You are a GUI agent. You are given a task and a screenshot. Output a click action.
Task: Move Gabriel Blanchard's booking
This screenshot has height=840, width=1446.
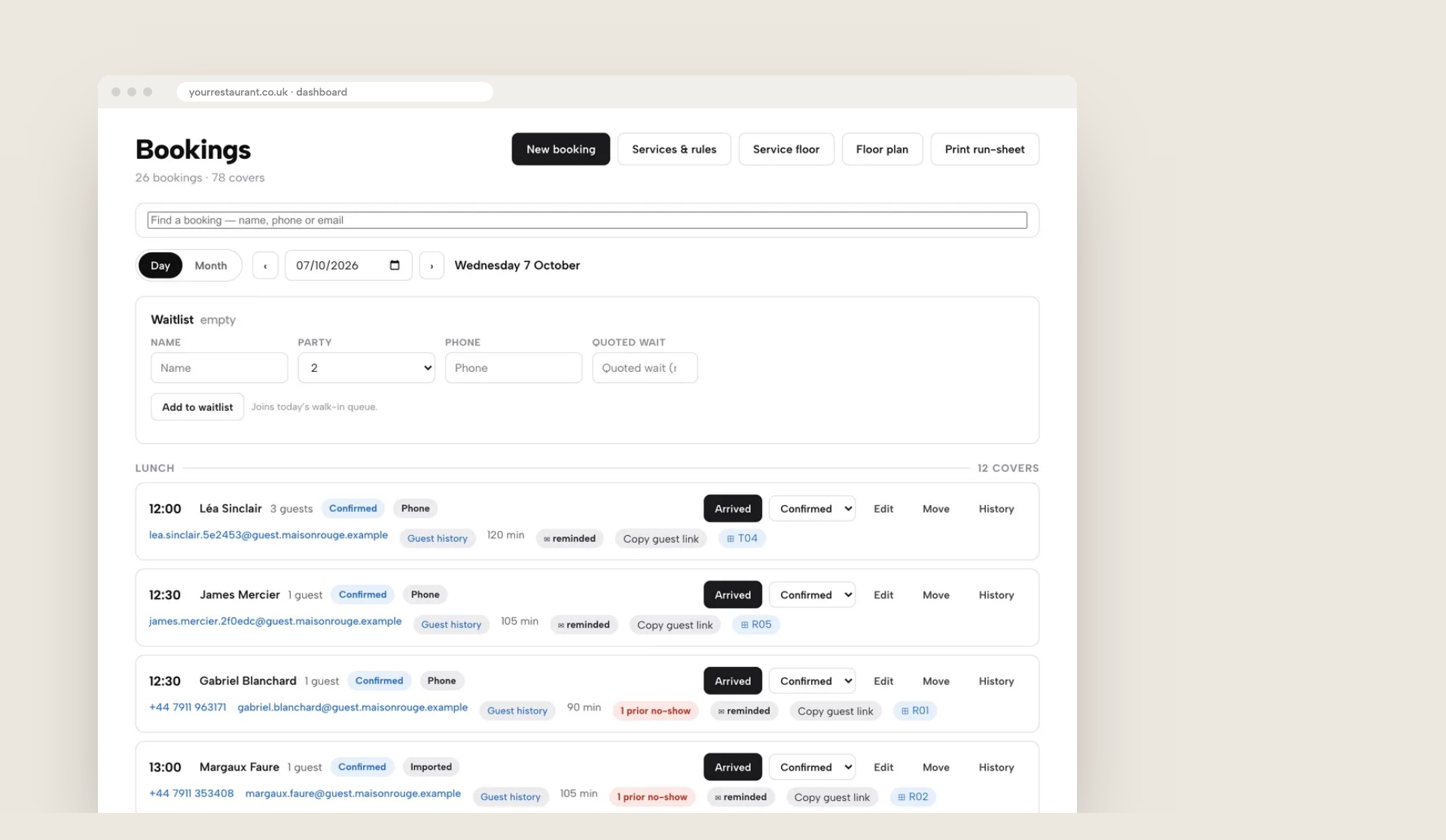tap(936, 681)
